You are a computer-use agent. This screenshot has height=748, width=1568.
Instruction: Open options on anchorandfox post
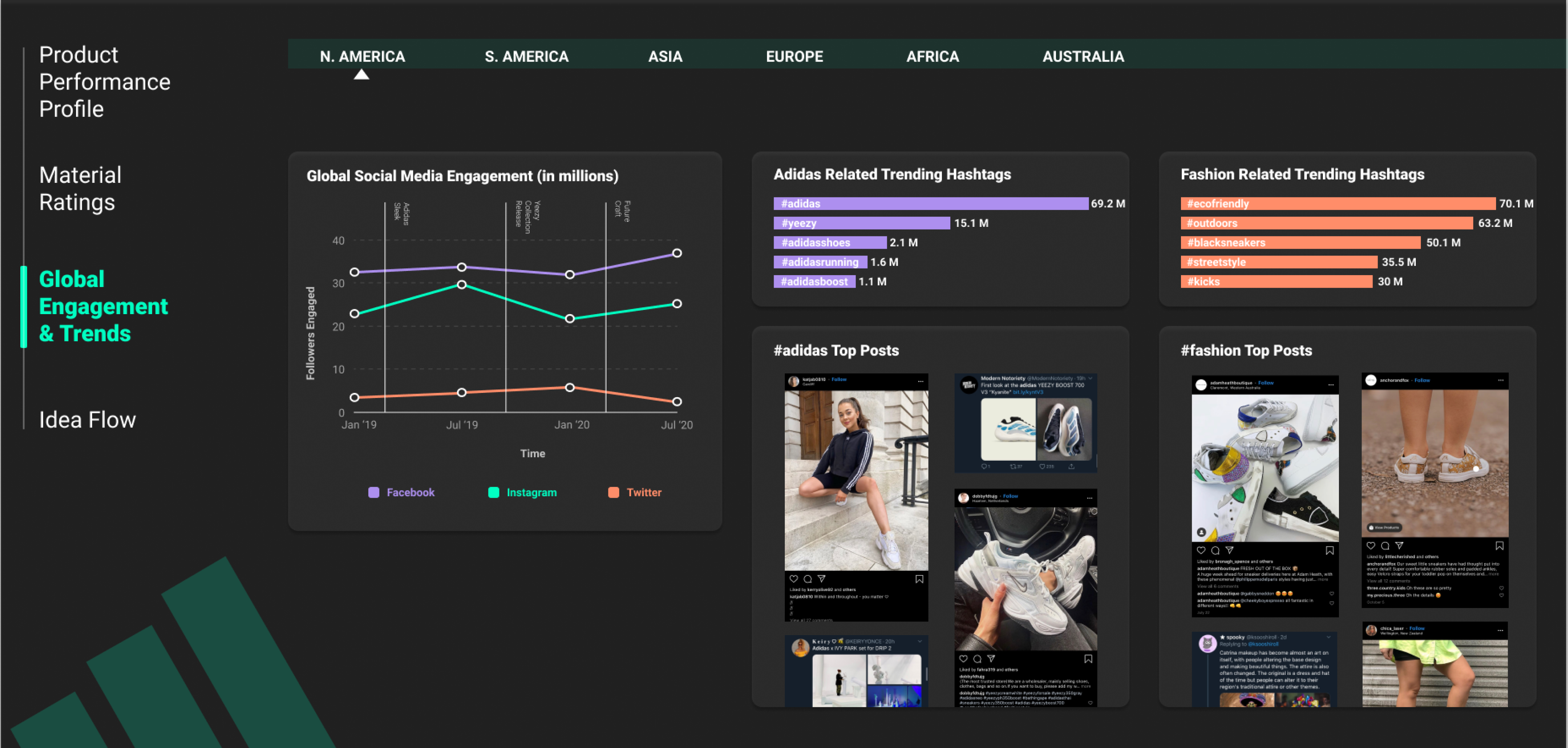tap(1500, 380)
